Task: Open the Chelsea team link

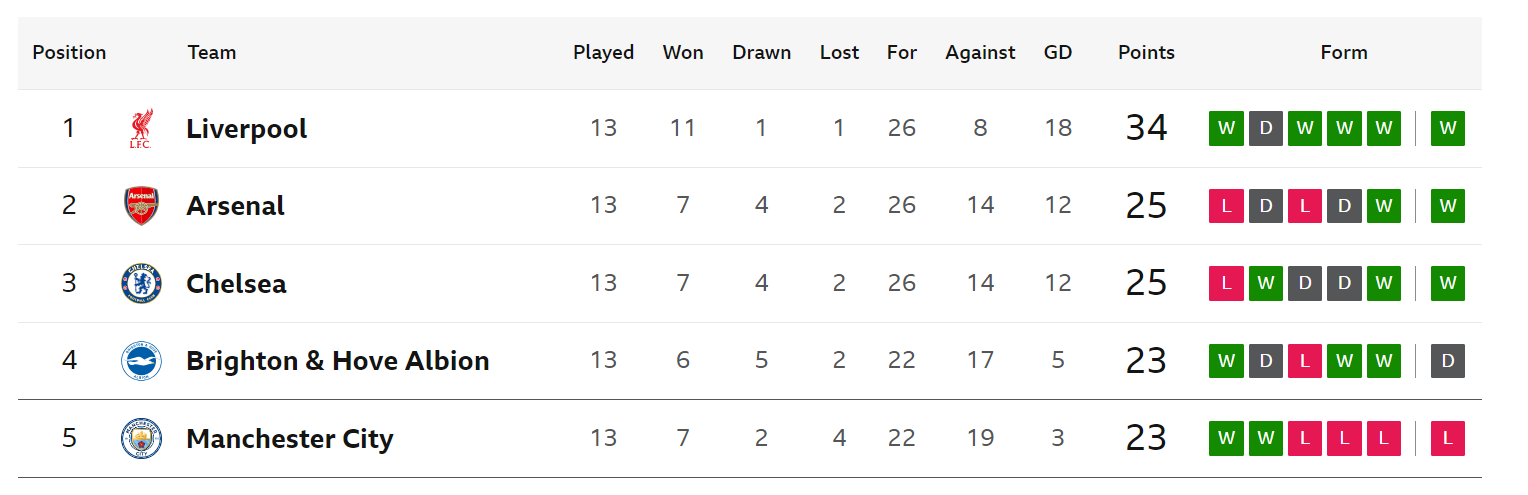Action: [237, 284]
